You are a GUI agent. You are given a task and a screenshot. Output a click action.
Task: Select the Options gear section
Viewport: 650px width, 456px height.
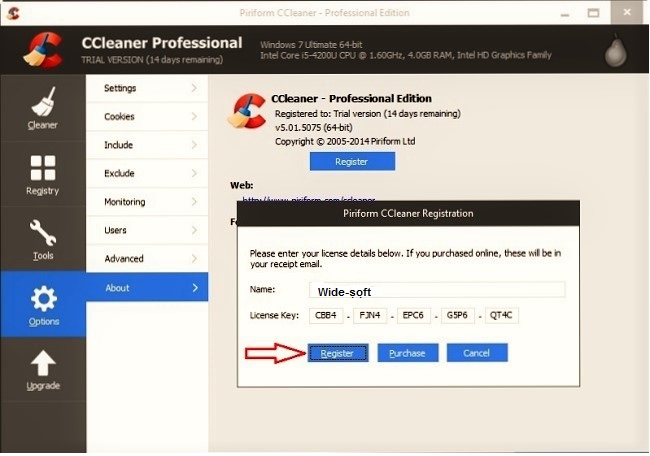(43, 304)
